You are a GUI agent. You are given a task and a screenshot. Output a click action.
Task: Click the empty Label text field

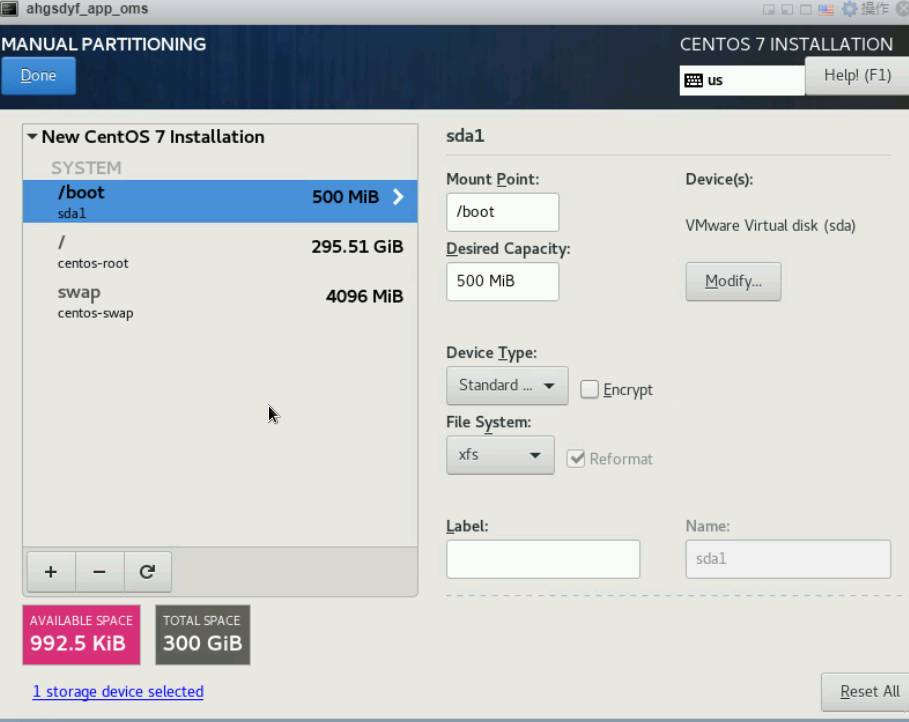543,559
